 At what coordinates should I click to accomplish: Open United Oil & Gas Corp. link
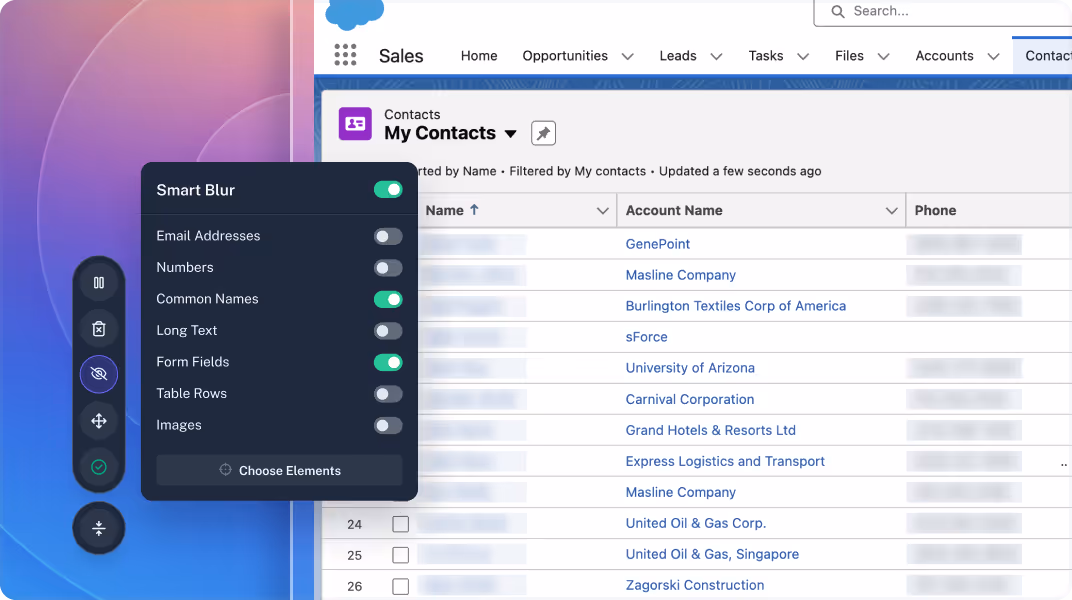click(695, 523)
